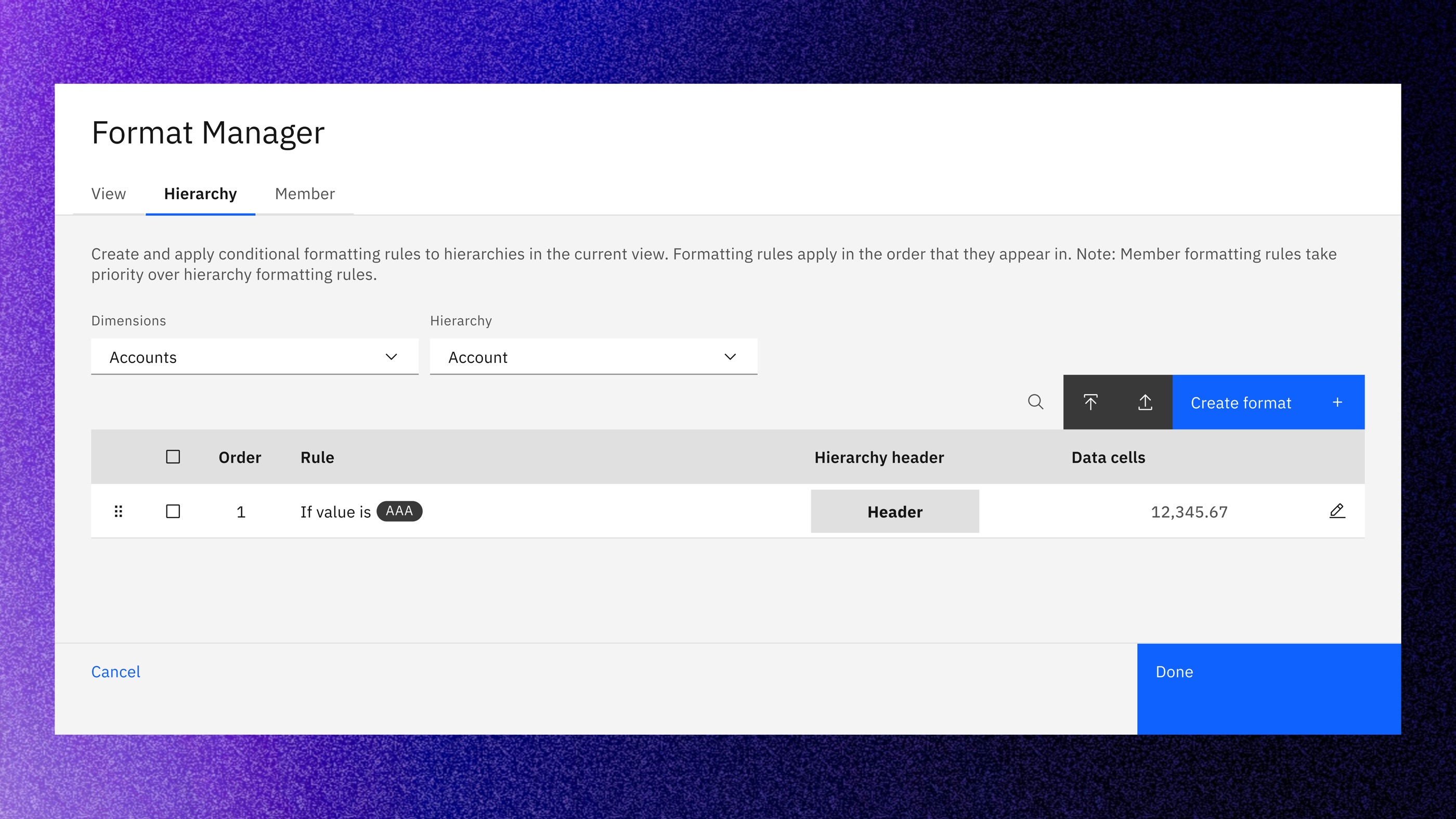Check the checkbox for rule 1
1456x819 pixels.
tap(173, 512)
